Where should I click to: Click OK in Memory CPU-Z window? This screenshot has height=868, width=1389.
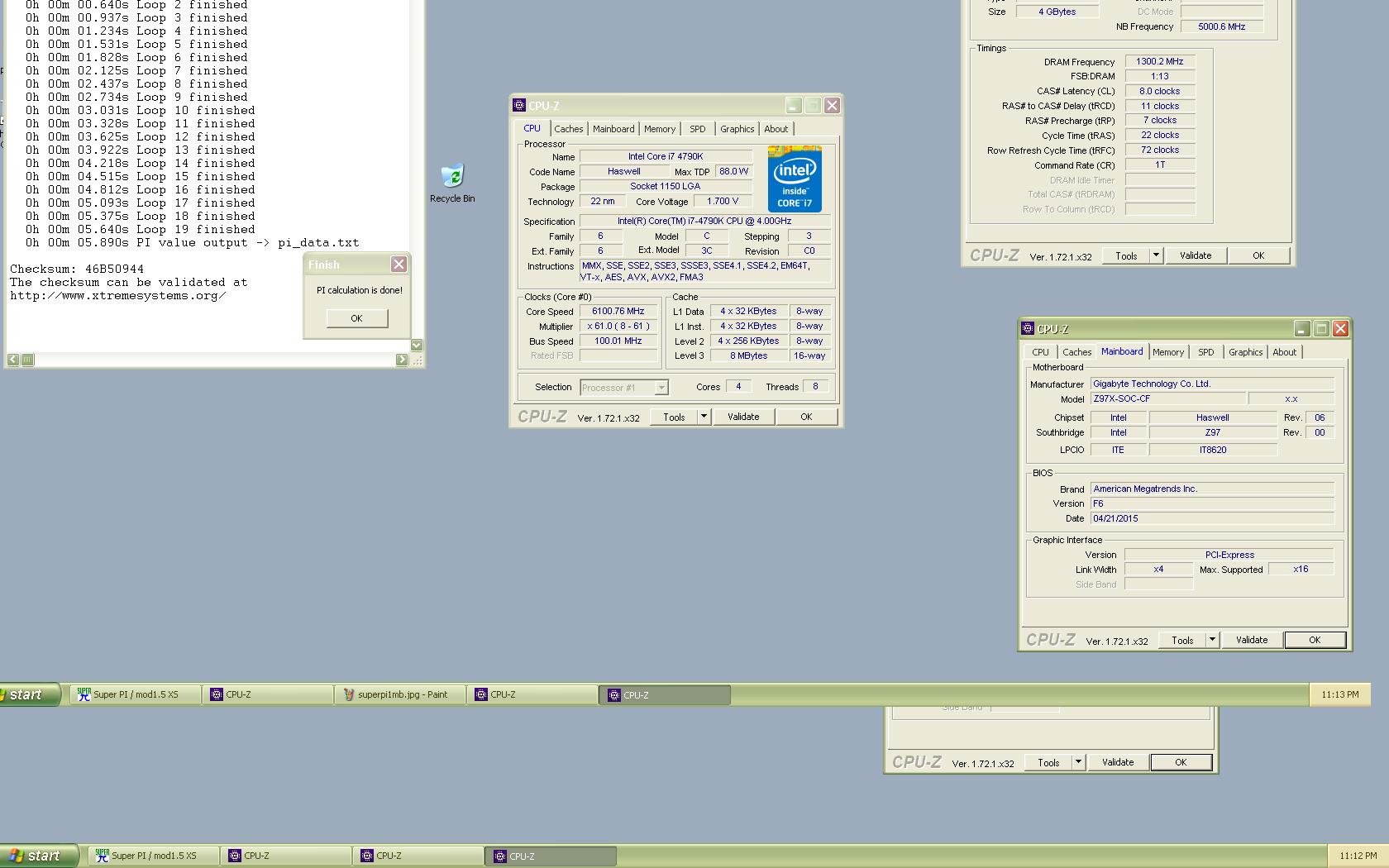click(1258, 255)
